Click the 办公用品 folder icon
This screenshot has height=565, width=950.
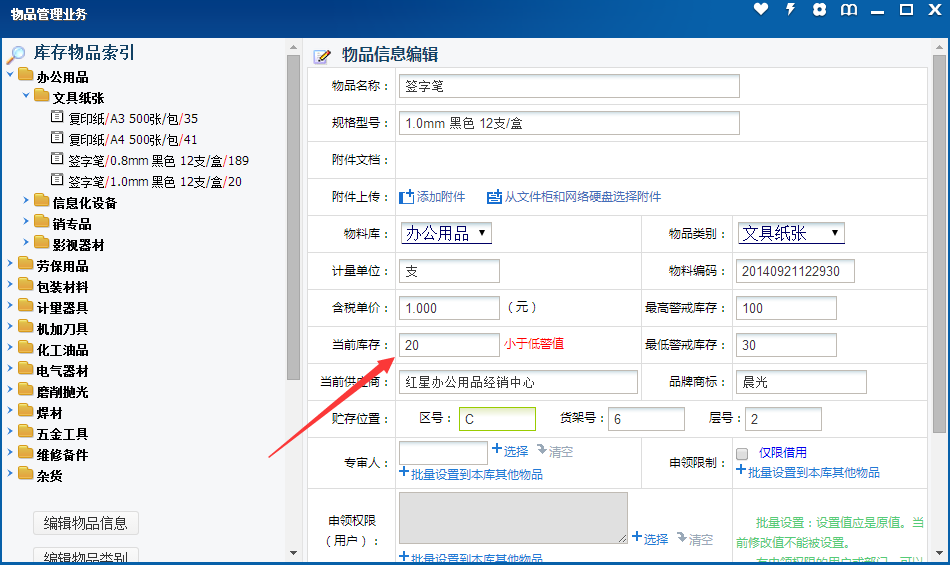click(x=25, y=74)
